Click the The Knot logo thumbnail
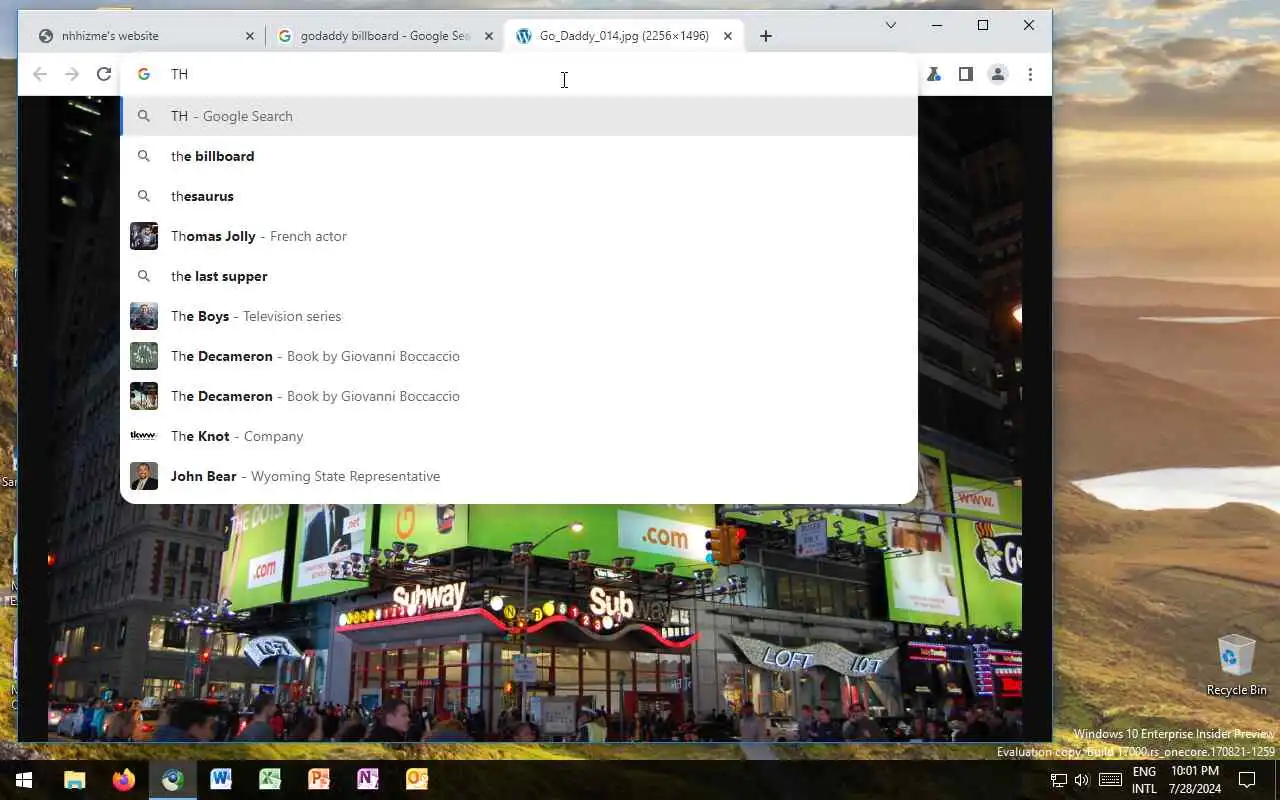The width and height of the screenshot is (1280, 800). pyautogui.click(x=144, y=436)
